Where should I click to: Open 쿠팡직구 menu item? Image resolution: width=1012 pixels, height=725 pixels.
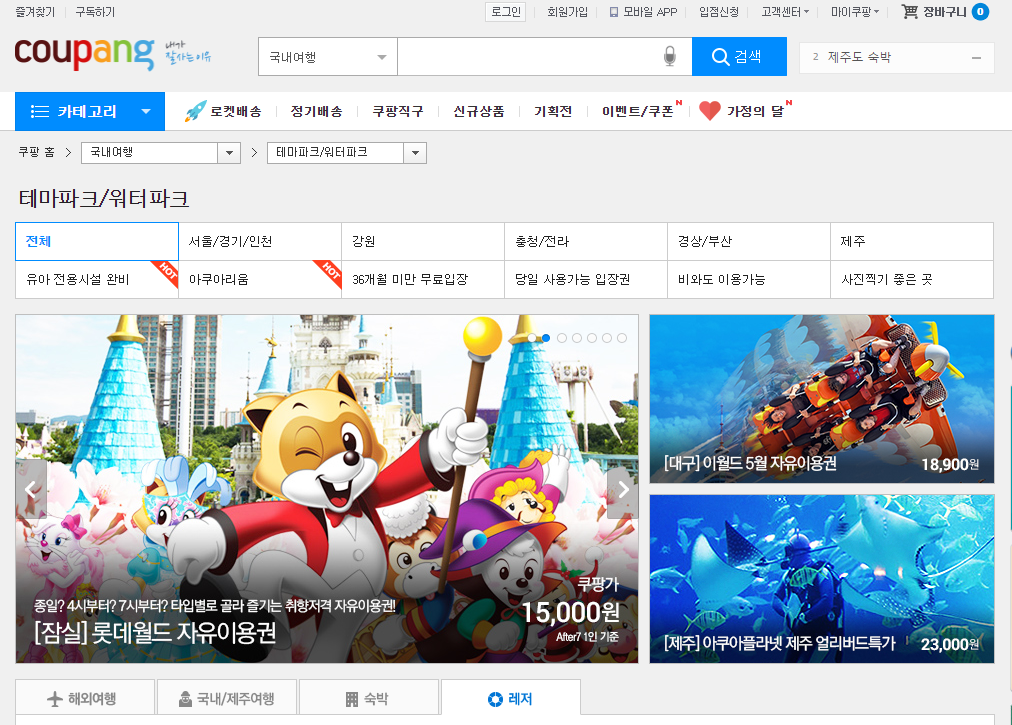point(398,111)
